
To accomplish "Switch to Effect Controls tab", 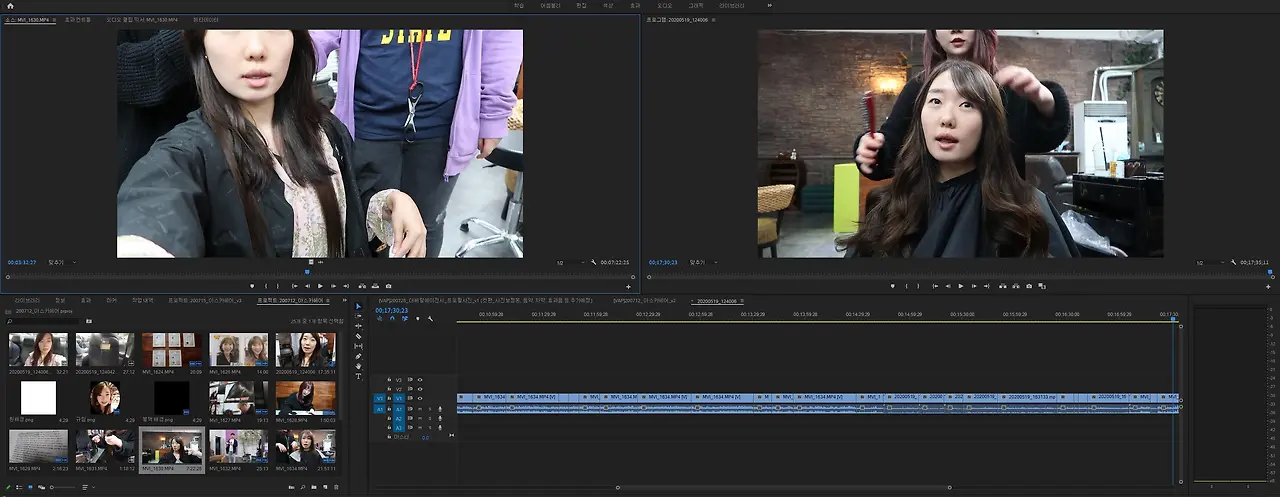I will pyautogui.click(x=77, y=19).
